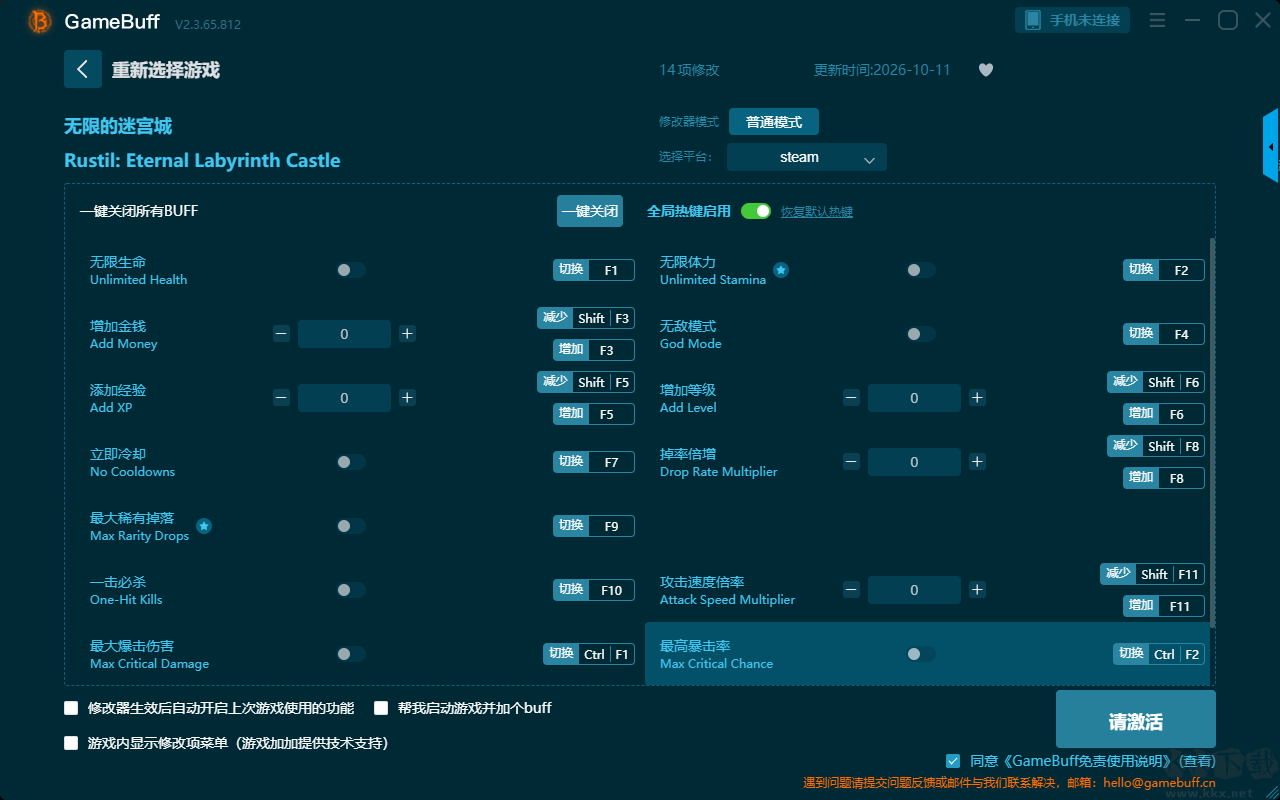The height and width of the screenshot is (800, 1280).
Task: Click the phone not connected icon
Action: click(1033, 20)
